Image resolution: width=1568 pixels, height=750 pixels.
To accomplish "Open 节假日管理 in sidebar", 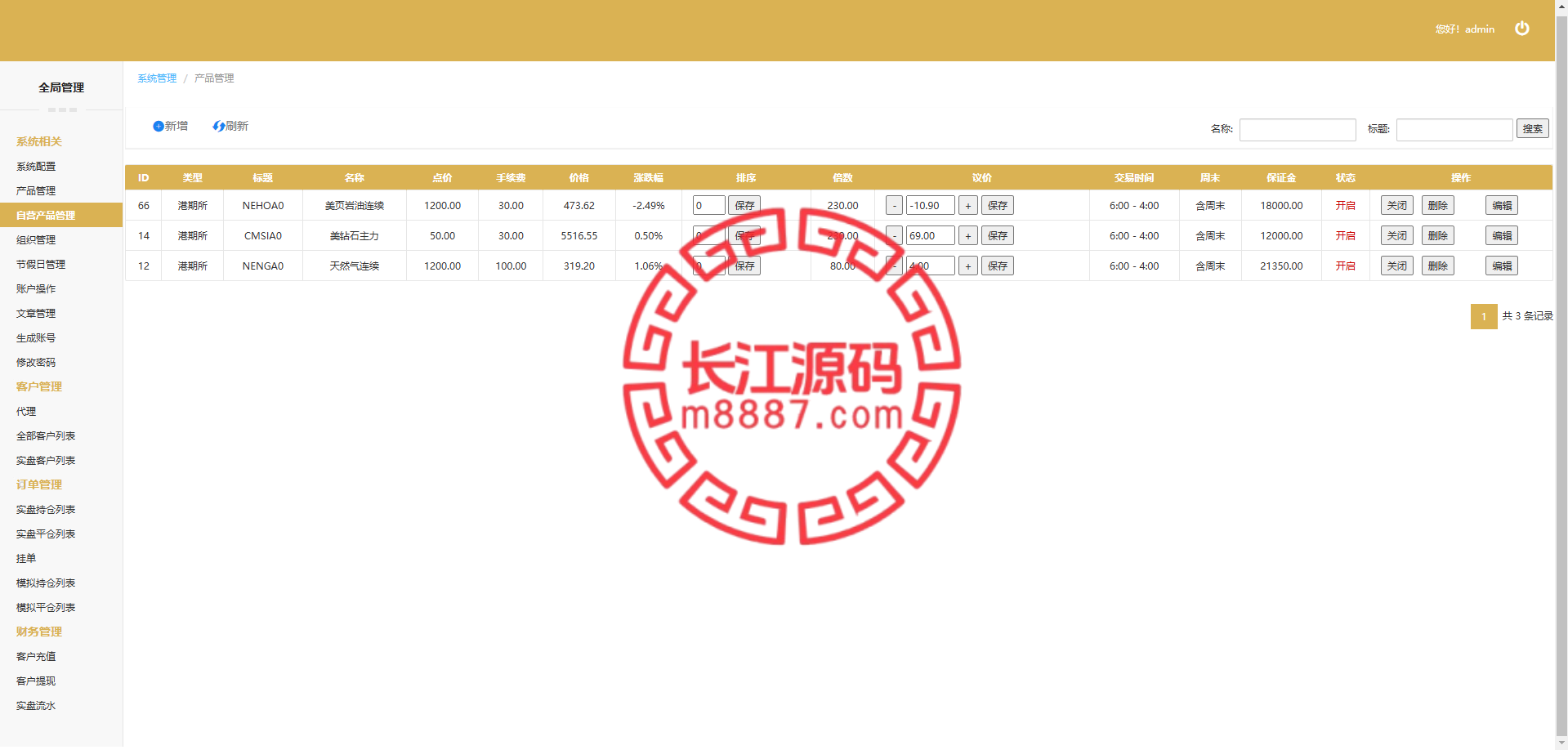I will (41, 264).
